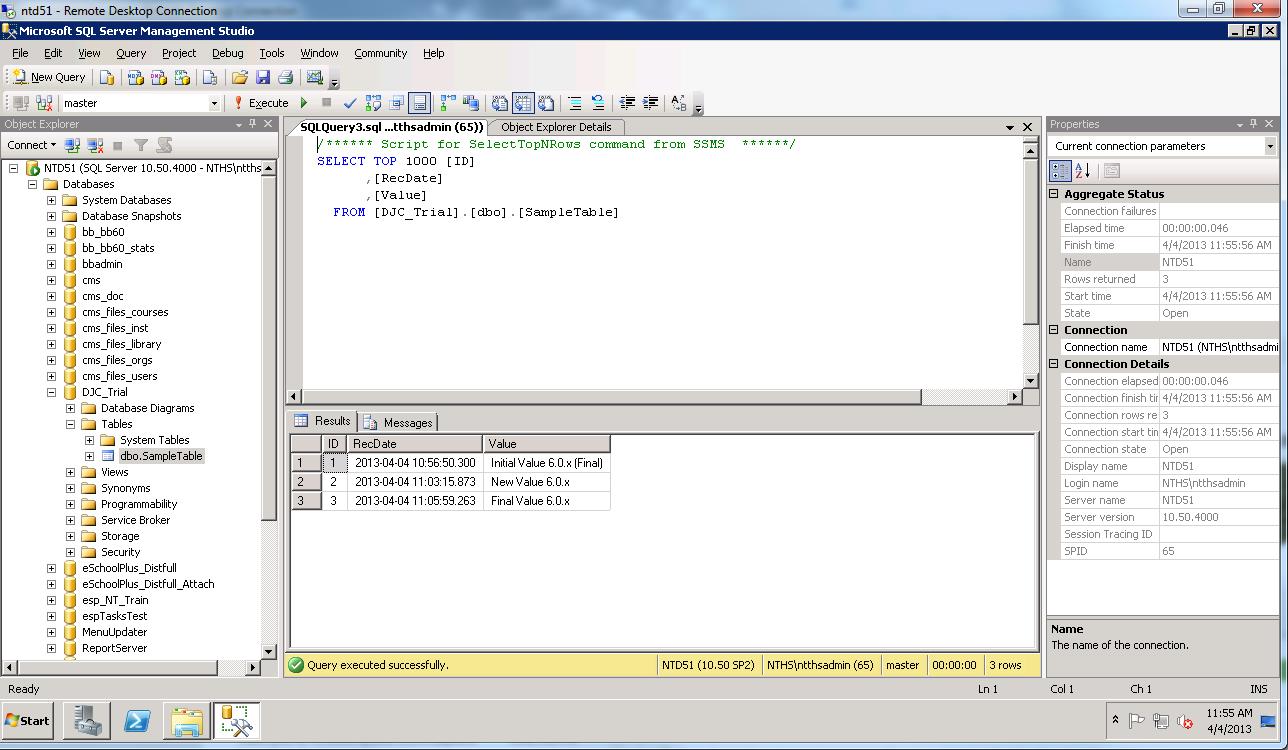1288x750 pixels.
Task: Collapse Connection Details section in Properties
Action: [1054, 364]
